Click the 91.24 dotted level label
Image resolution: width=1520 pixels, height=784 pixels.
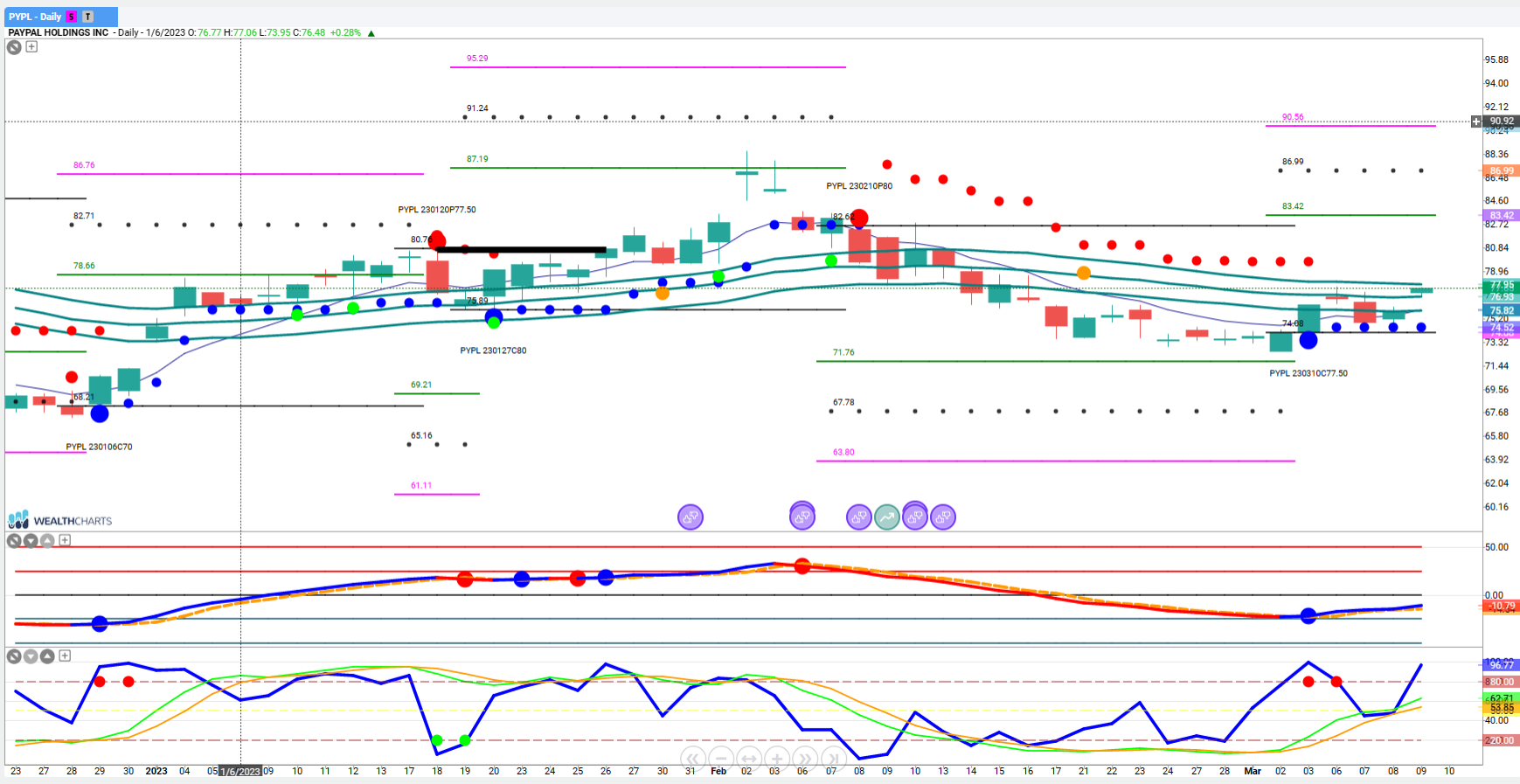pyautogui.click(x=477, y=108)
